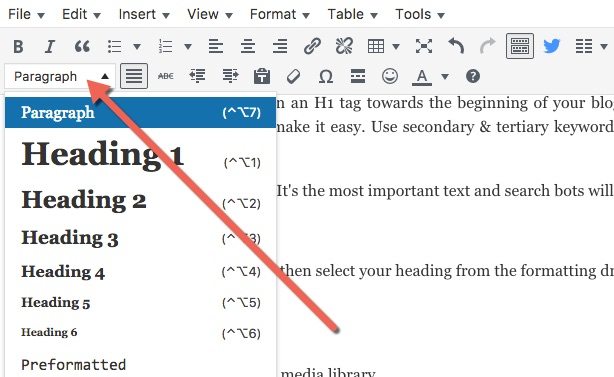
Task: Clear formatting with the eraser icon
Action: (293, 76)
